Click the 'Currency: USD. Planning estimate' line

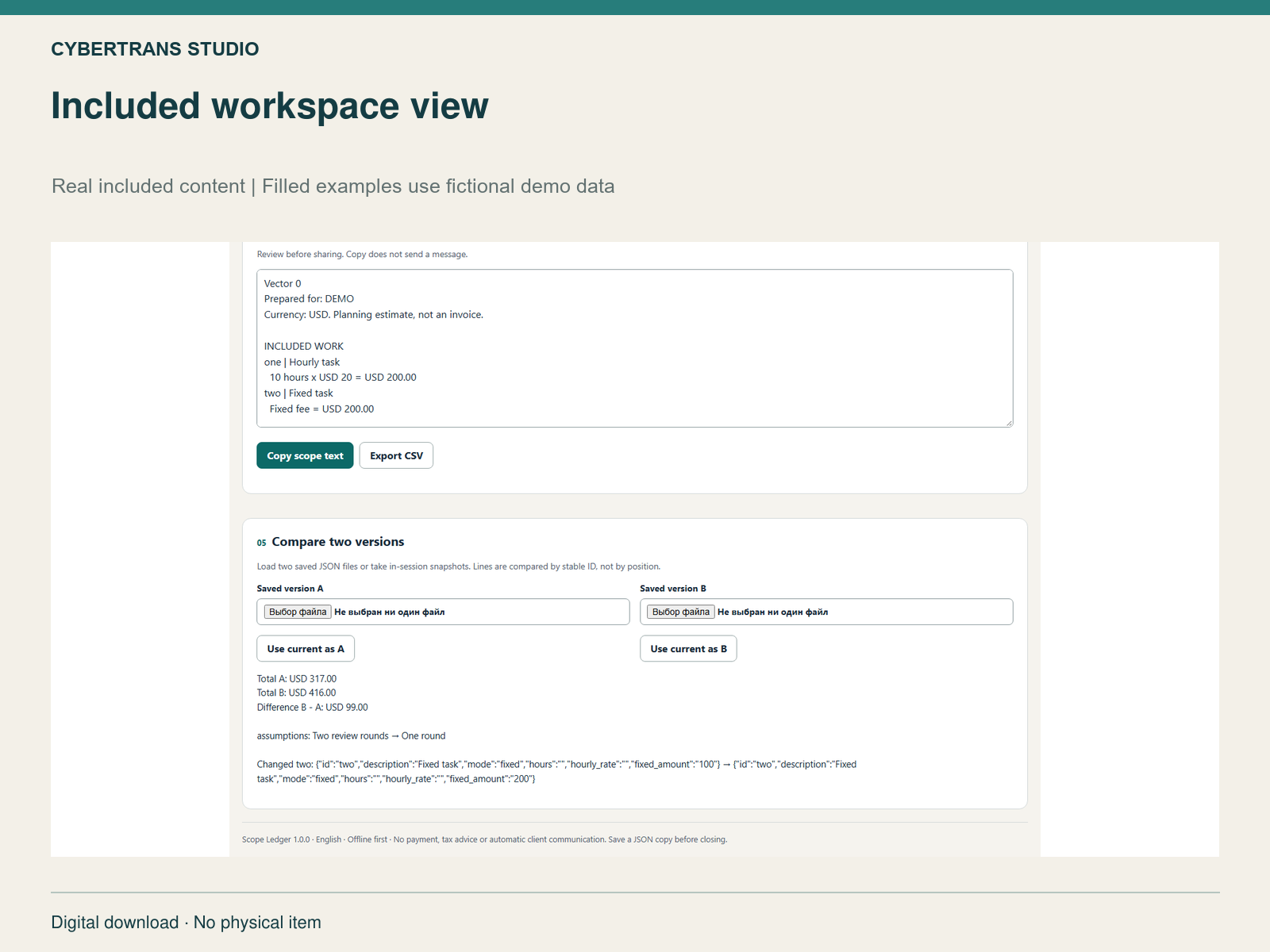(x=374, y=315)
